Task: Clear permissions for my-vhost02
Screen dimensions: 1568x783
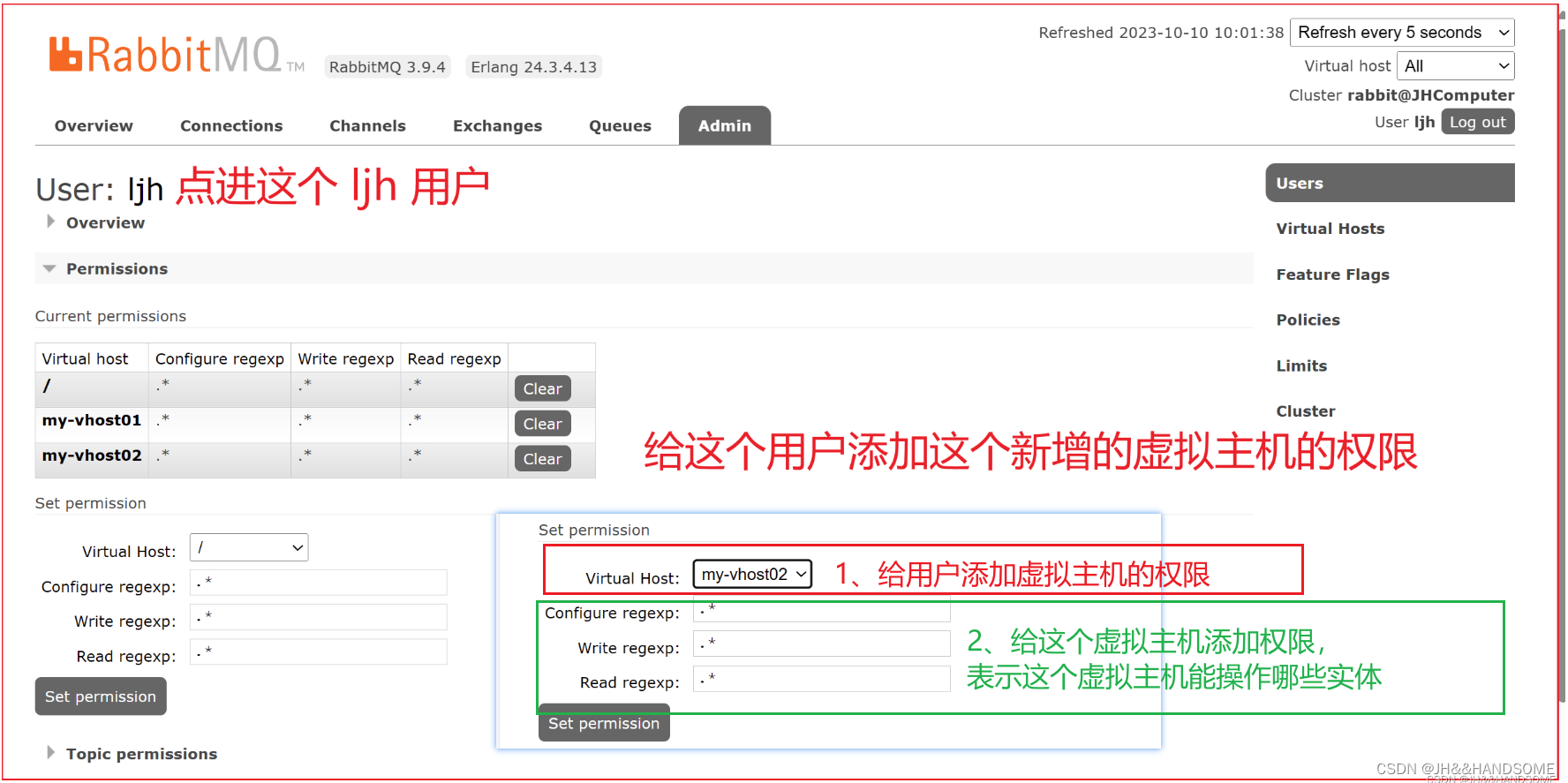Action: [542, 459]
